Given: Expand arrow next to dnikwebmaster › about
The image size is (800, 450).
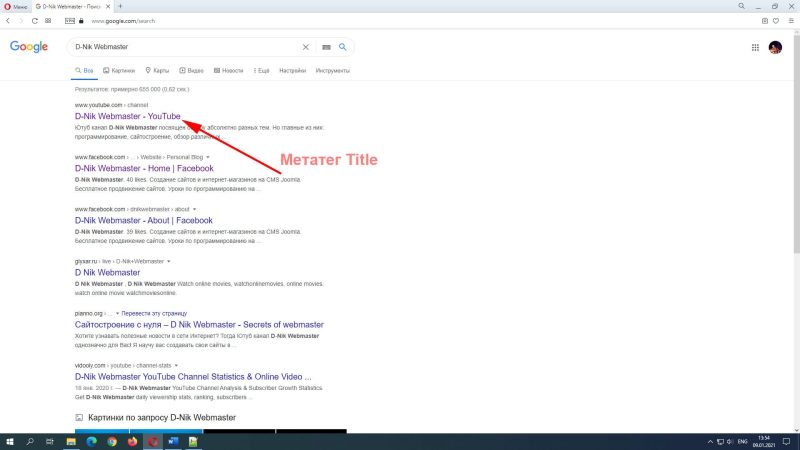Looking at the screenshot, I should point(194,209).
